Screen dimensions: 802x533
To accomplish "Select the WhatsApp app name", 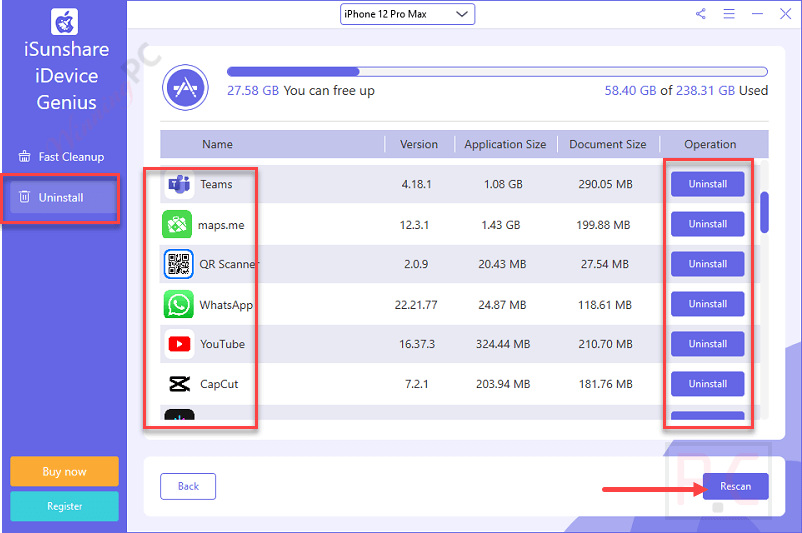I will pyautogui.click(x=226, y=305).
